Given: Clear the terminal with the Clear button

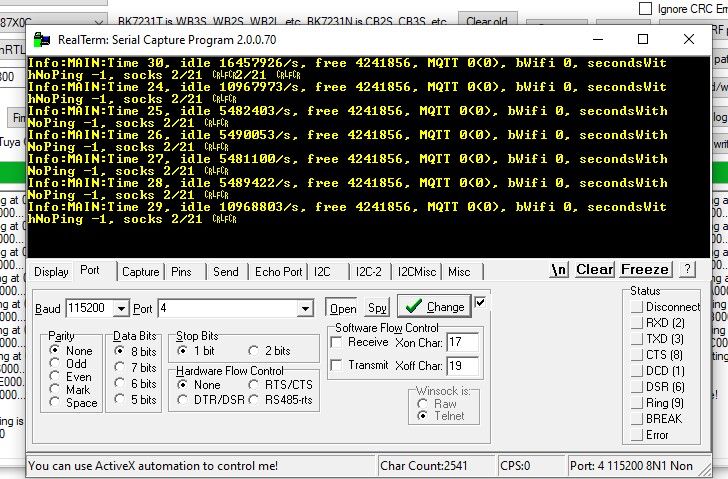Looking at the screenshot, I should 595,270.
